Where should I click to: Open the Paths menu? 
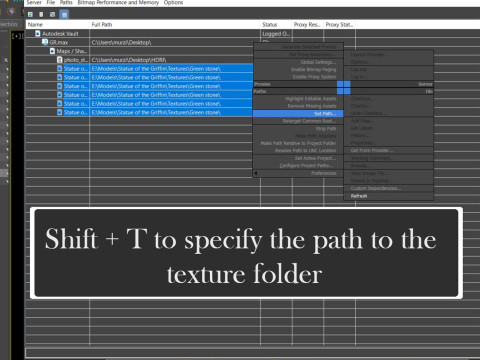(x=66, y=3)
